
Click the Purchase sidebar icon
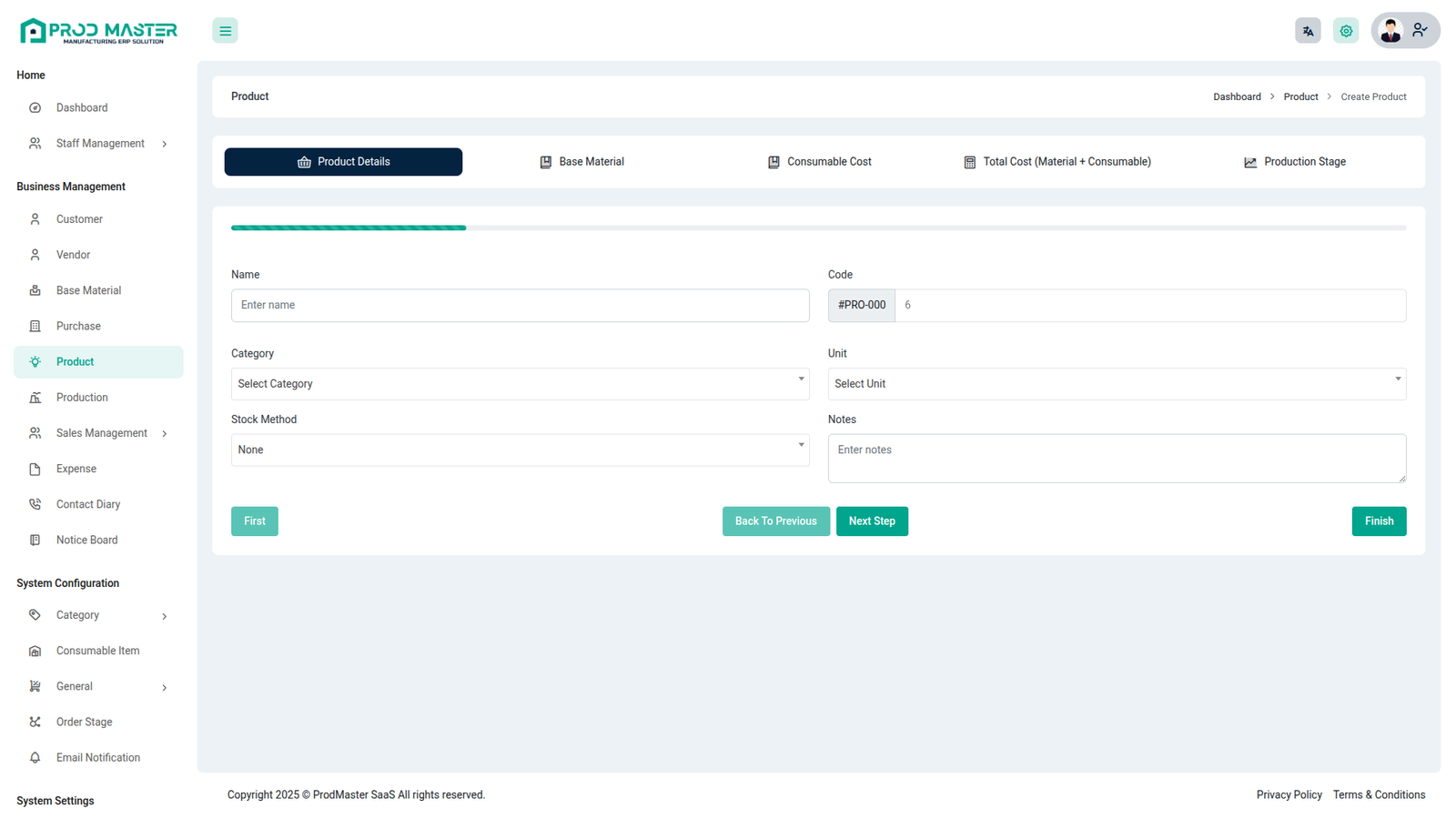(35, 326)
